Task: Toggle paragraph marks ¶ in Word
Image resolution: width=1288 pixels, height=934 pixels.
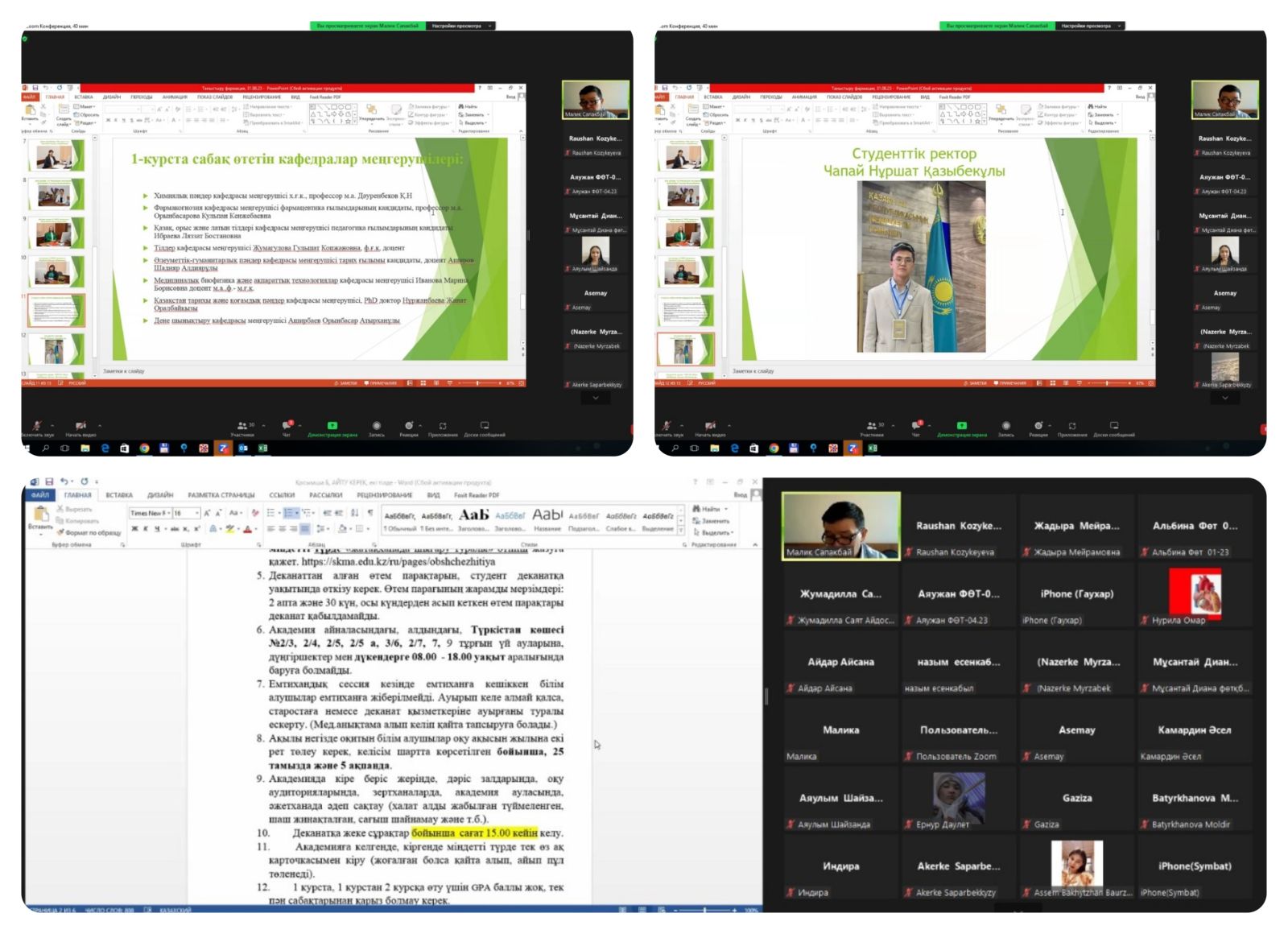Action: (370, 512)
